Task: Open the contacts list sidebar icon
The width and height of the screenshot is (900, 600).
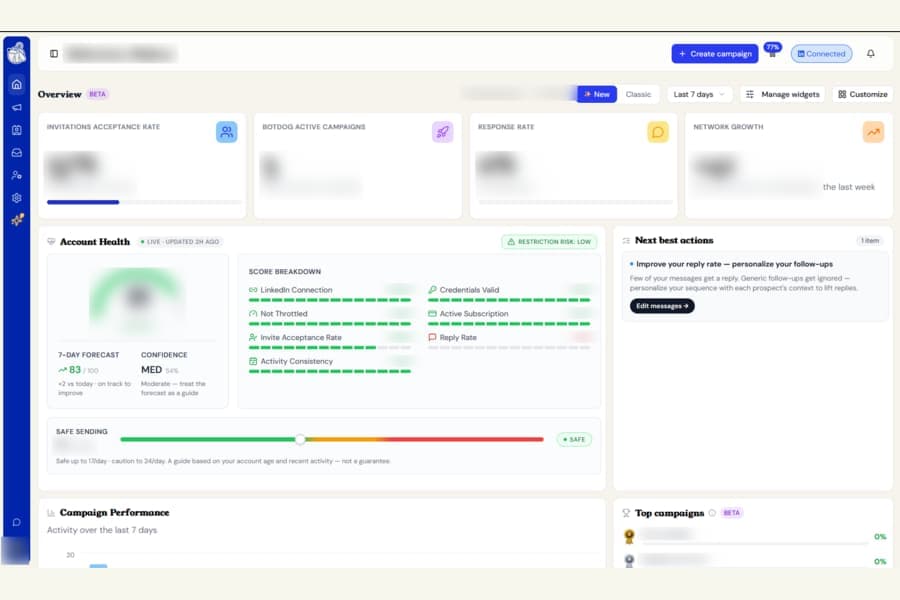Action: (17, 130)
